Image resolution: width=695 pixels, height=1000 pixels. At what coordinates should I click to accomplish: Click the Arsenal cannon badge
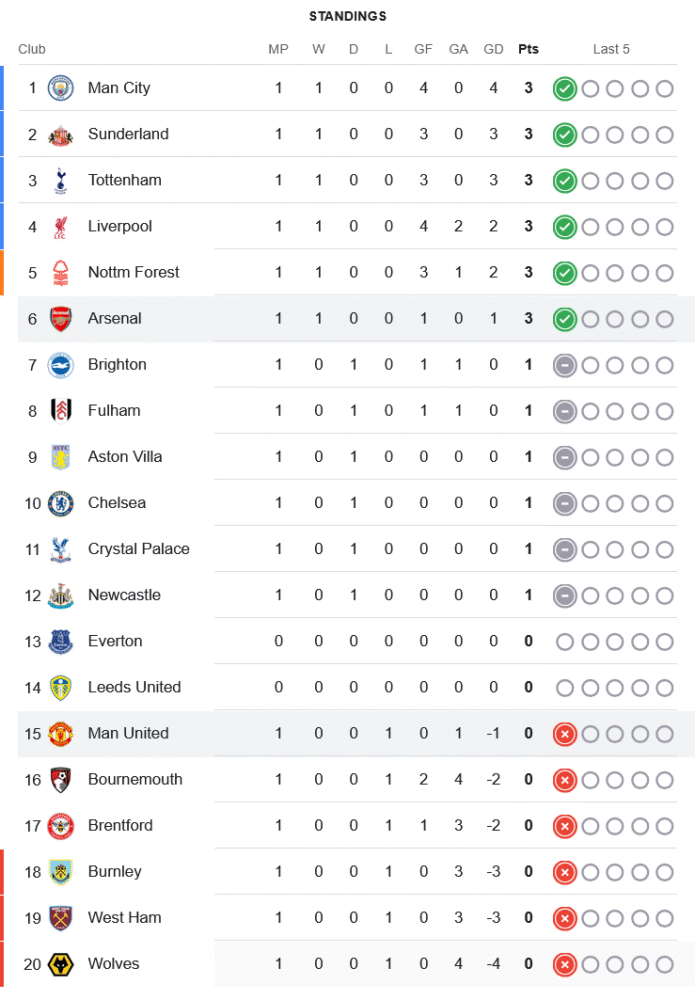pos(61,318)
